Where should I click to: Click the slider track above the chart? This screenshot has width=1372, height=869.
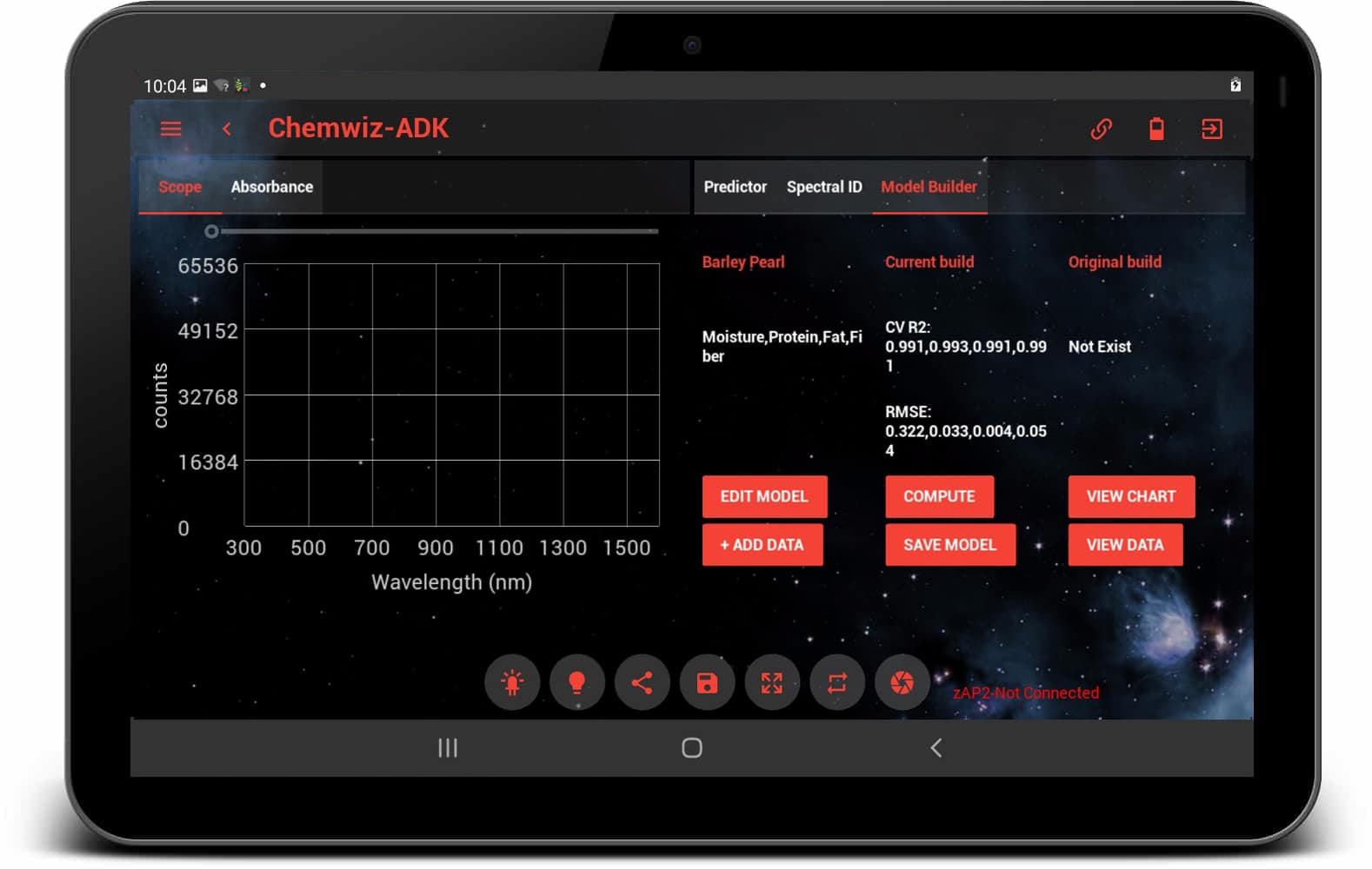pyautogui.click(x=439, y=231)
